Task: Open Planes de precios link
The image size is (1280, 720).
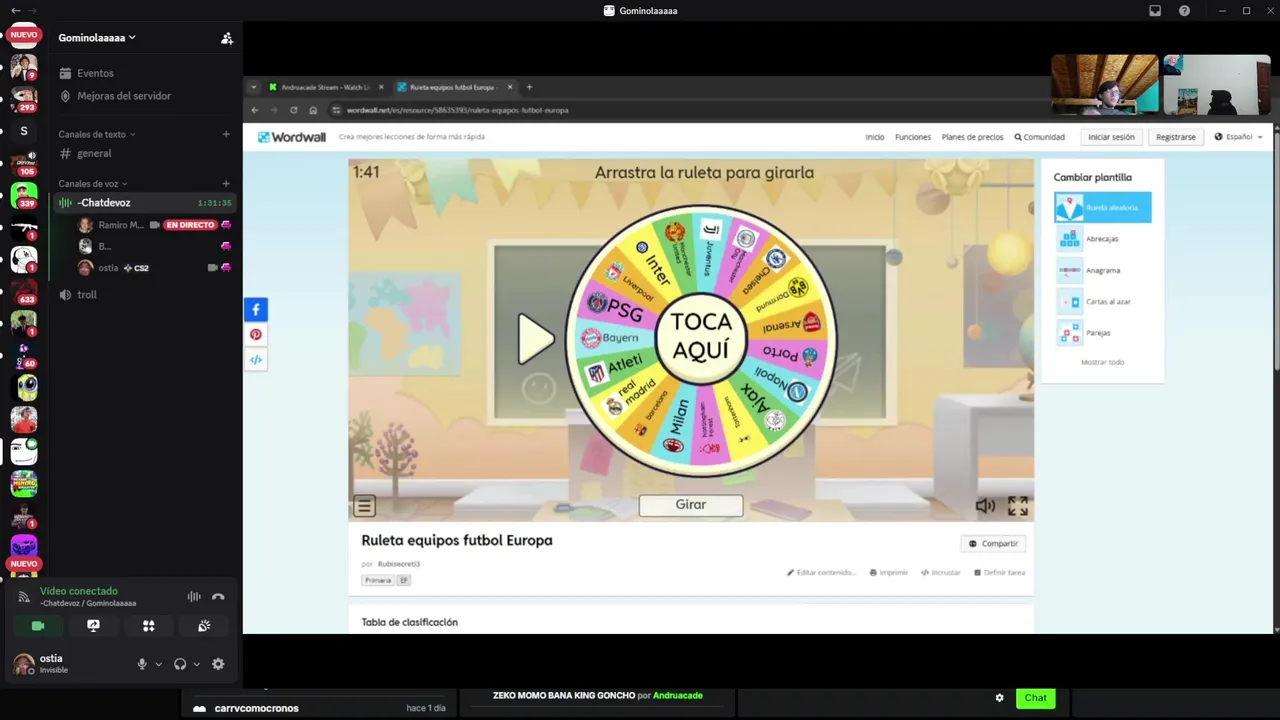Action: 972,137
